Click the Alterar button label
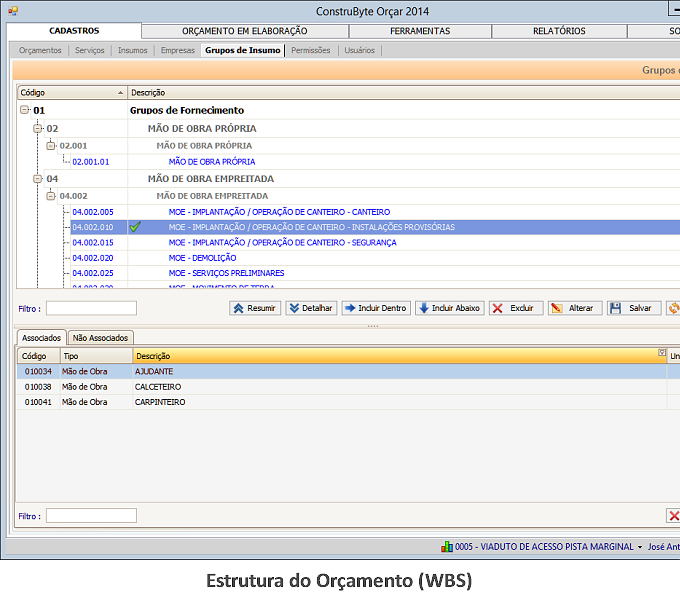This screenshot has height=600, width=680. (x=581, y=308)
